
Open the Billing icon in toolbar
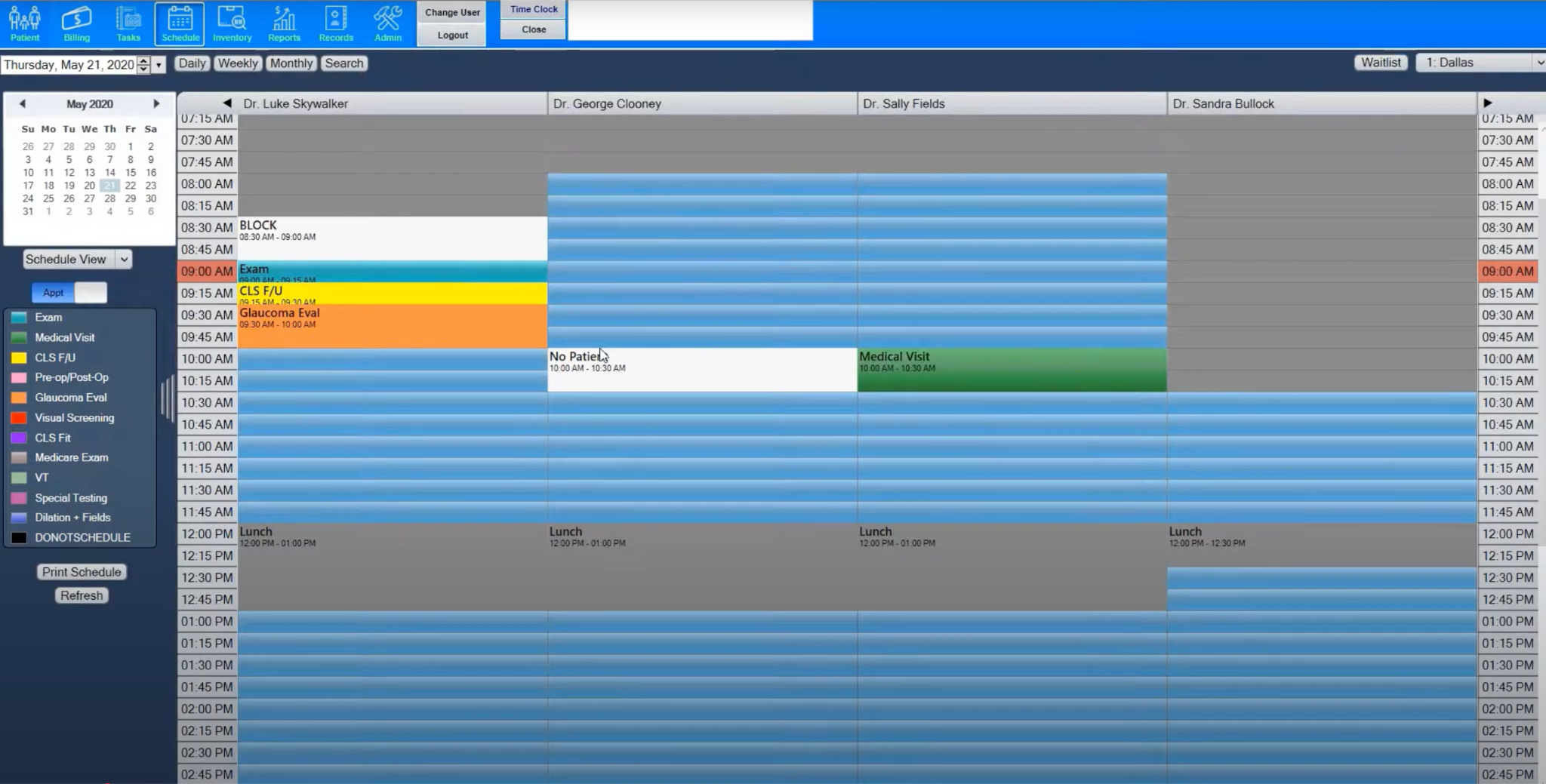tap(76, 23)
